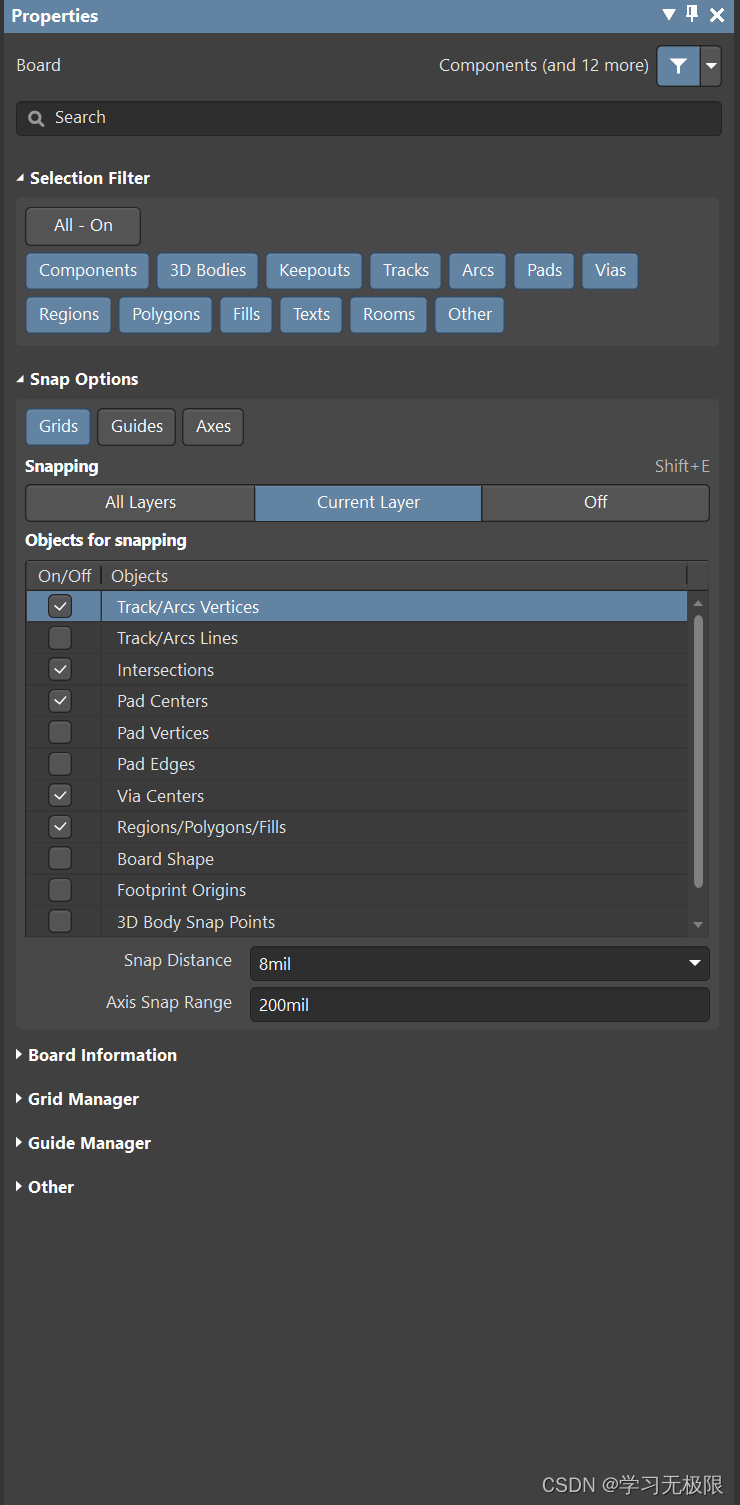Enable the Track/Arcs Lines checkbox

pos(60,638)
